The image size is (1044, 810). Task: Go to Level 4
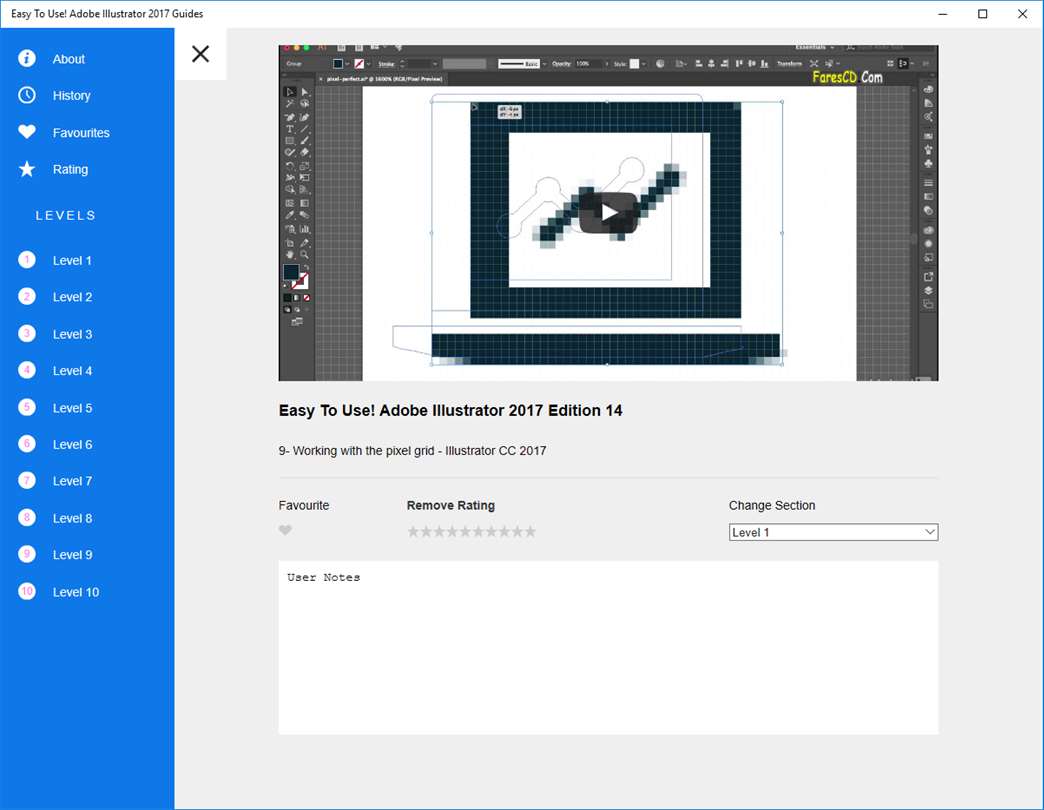click(x=72, y=371)
